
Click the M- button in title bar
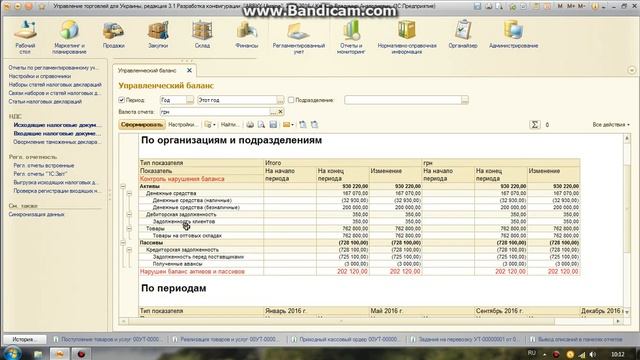(x=581, y=6)
